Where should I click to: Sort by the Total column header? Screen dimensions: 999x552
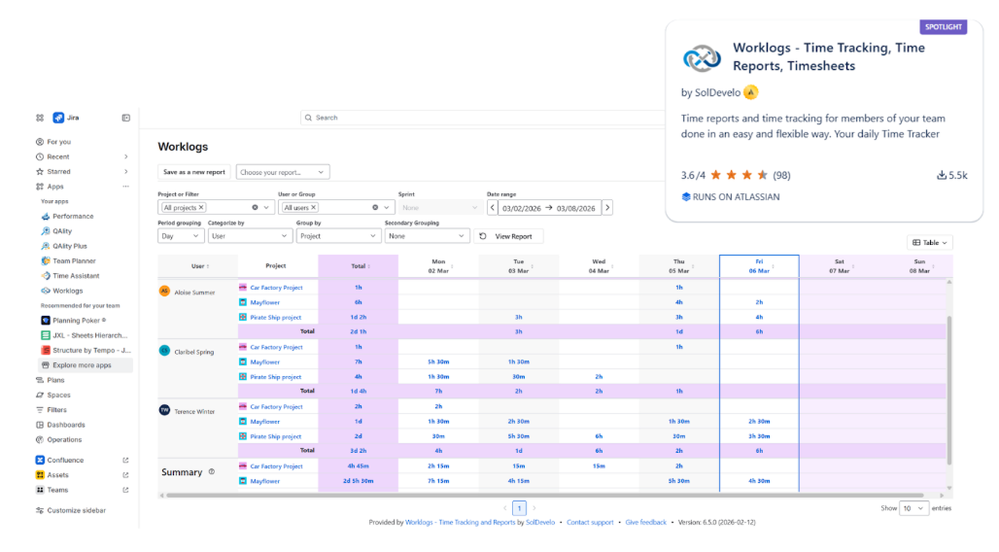(358, 266)
